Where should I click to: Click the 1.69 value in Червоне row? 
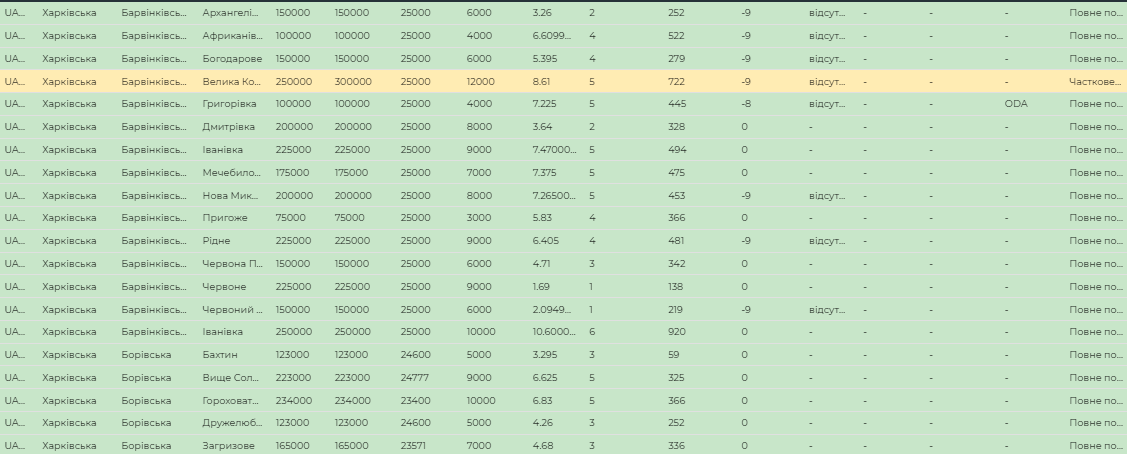click(x=541, y=287)
